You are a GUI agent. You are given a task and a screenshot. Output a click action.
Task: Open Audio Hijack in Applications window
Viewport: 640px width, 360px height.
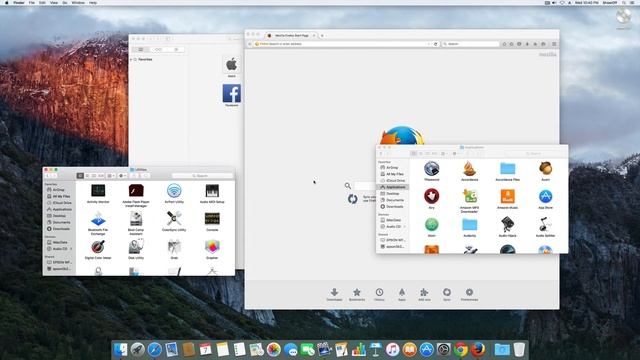click(x=507, y=224)
